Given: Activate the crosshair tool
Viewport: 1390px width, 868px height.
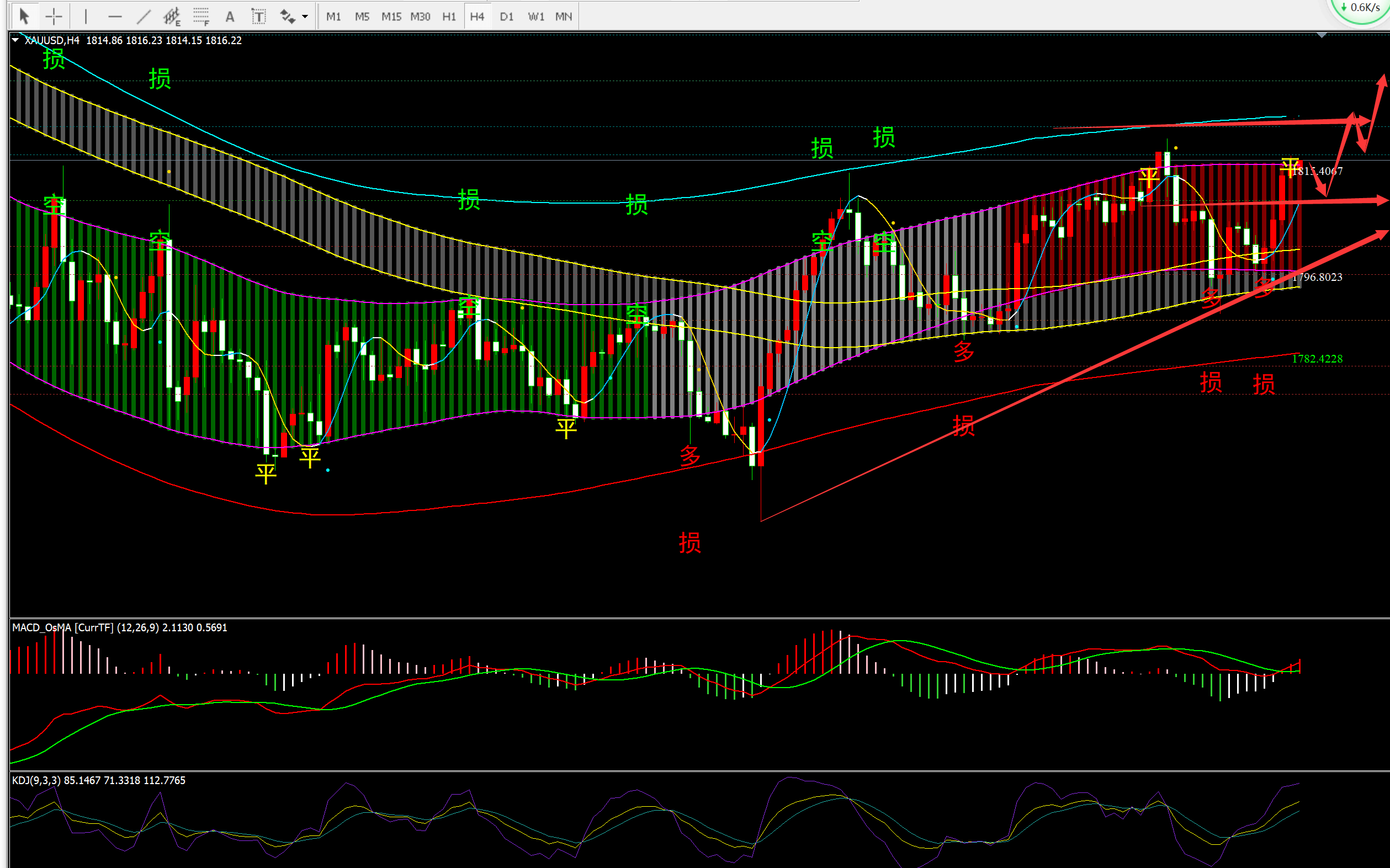Looking at the screenshot, I should [54, 16].
